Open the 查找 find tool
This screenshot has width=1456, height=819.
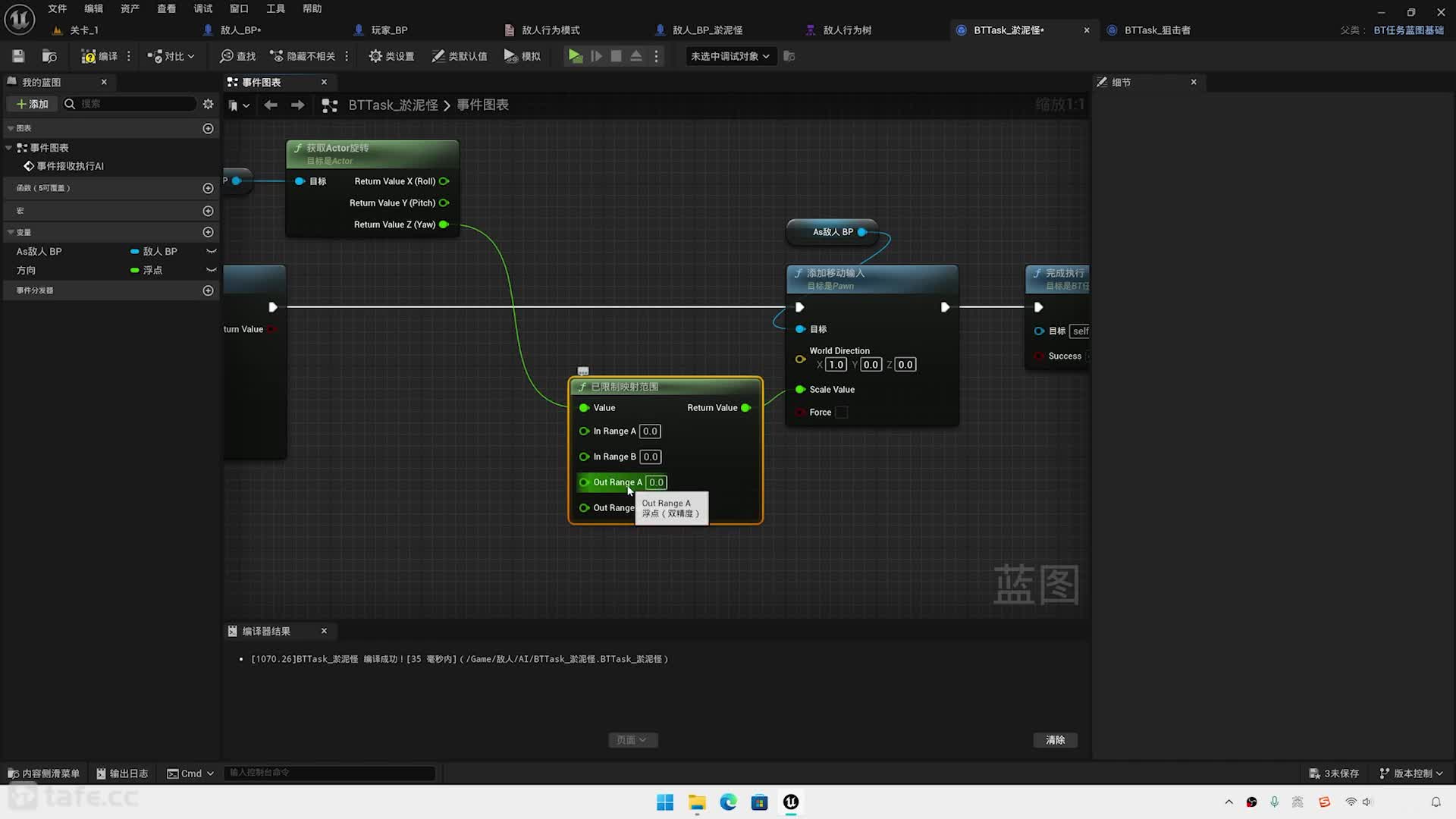pos(237,56)
